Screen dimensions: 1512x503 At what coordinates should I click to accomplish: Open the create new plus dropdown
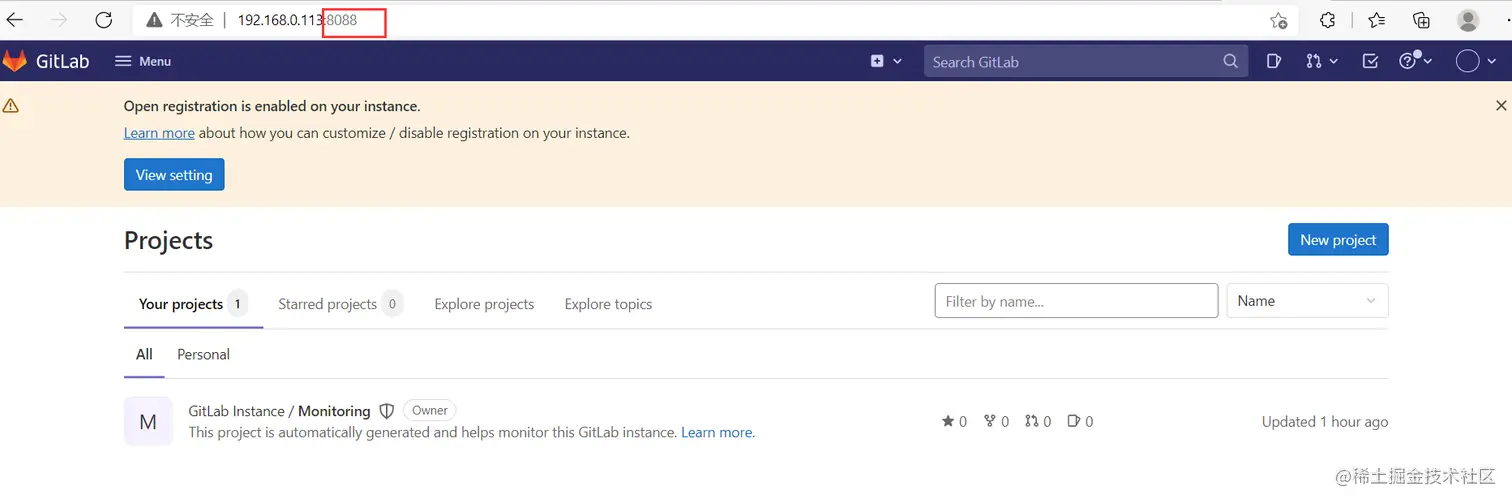click(x=886, y=61)
